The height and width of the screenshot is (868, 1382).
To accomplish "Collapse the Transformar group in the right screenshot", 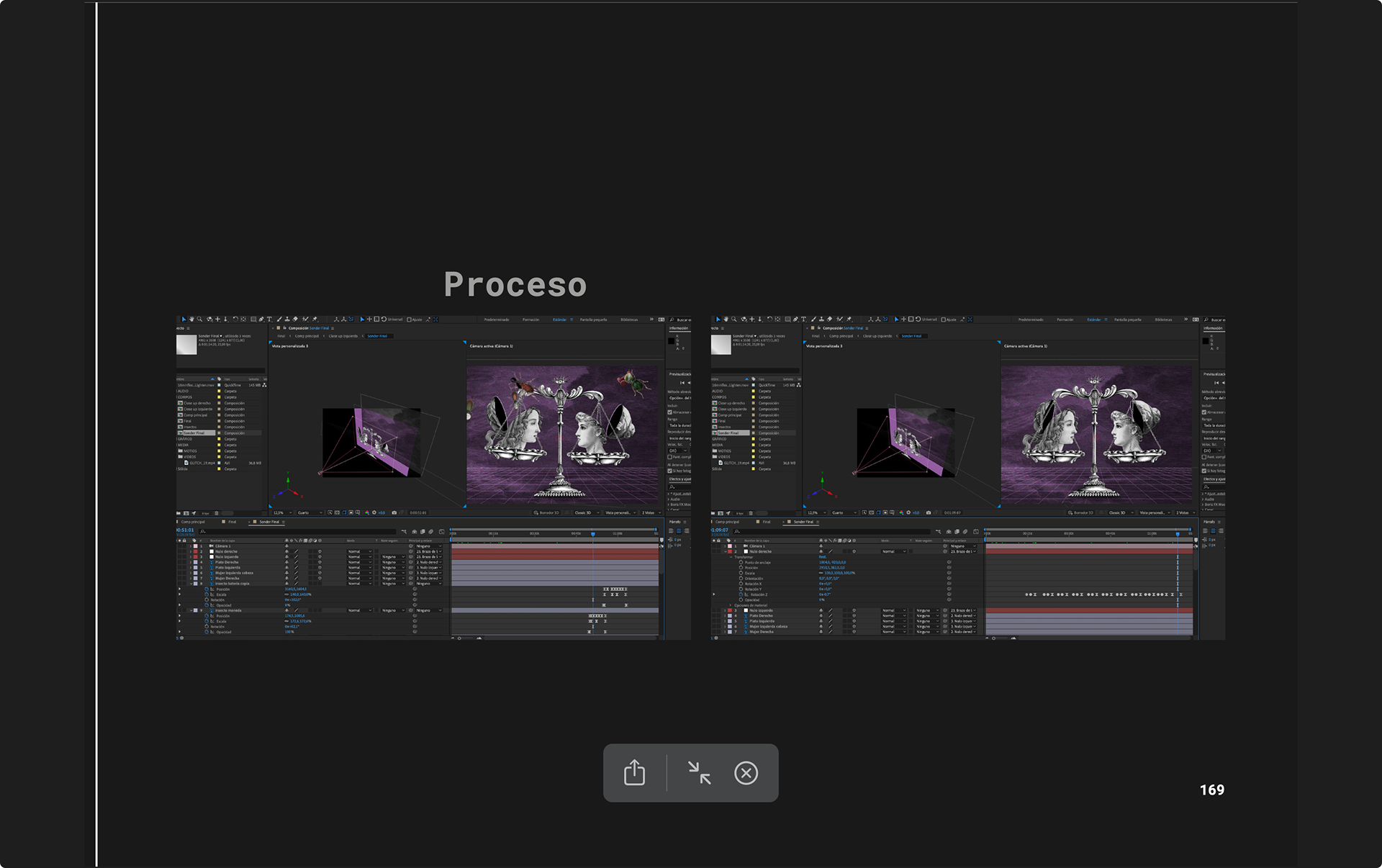I will point(731,557).
